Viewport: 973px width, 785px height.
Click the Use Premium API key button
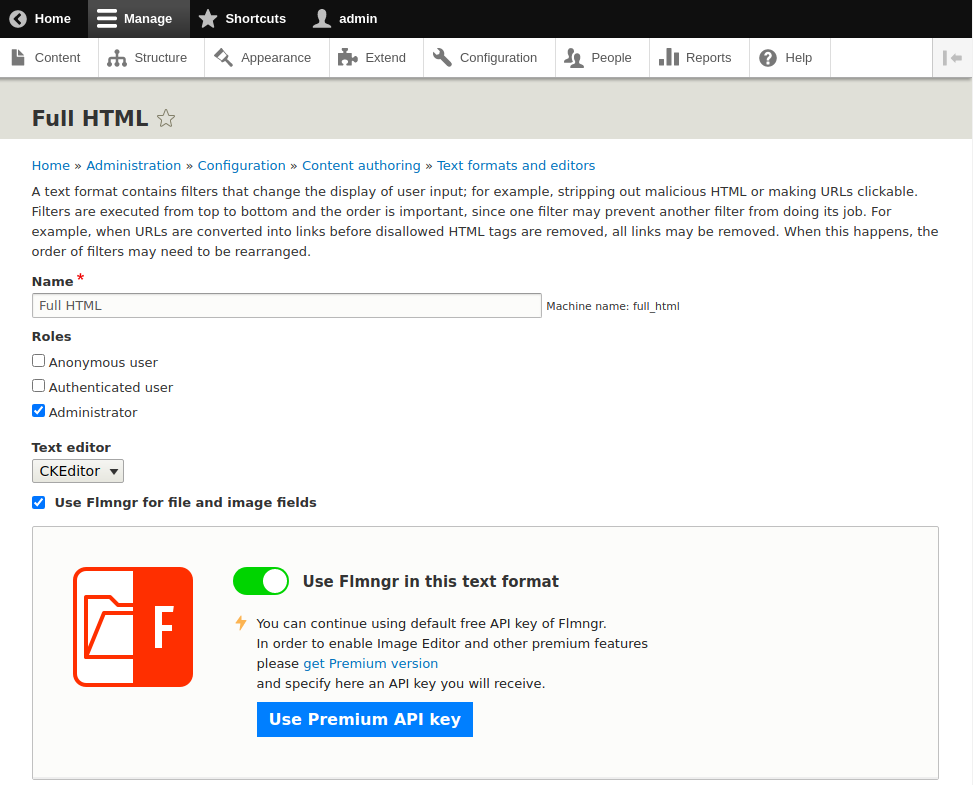click(x=365, y=719)
